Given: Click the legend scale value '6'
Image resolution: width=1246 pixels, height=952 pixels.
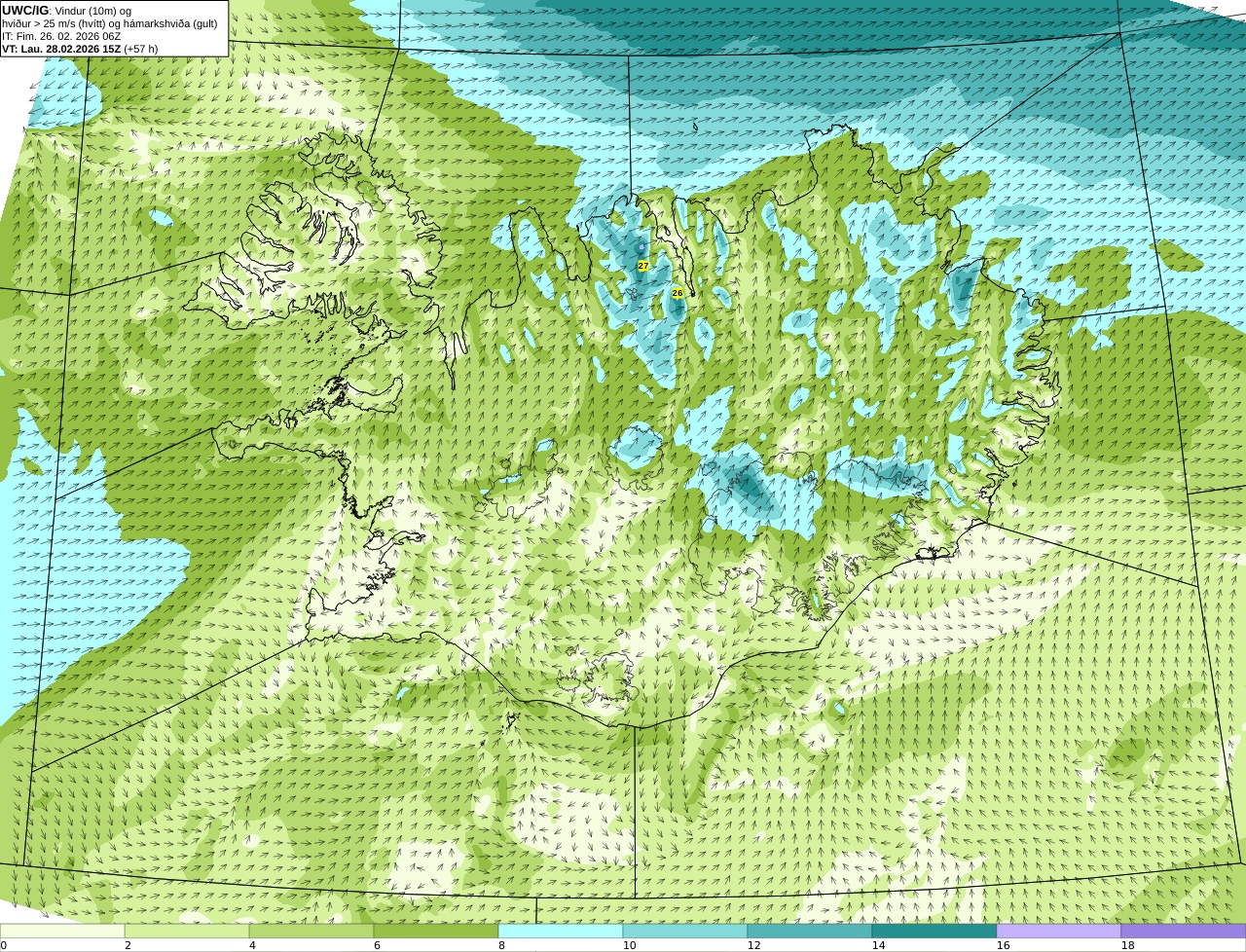Looking at the screenshot, I should (x=377, y=945).
